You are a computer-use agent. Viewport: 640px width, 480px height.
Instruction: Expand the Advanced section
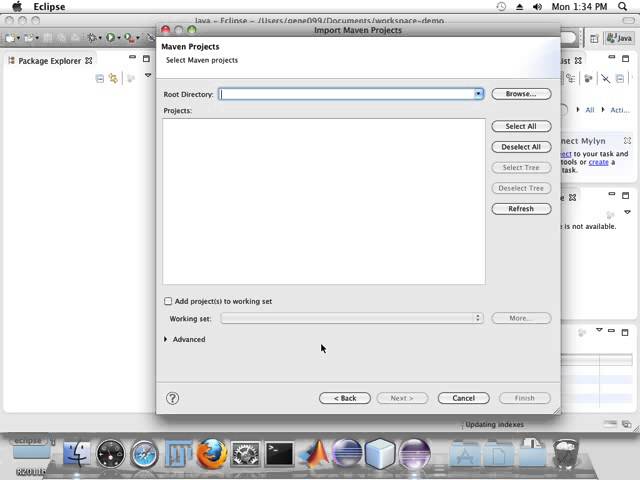(x=166, y=340)
